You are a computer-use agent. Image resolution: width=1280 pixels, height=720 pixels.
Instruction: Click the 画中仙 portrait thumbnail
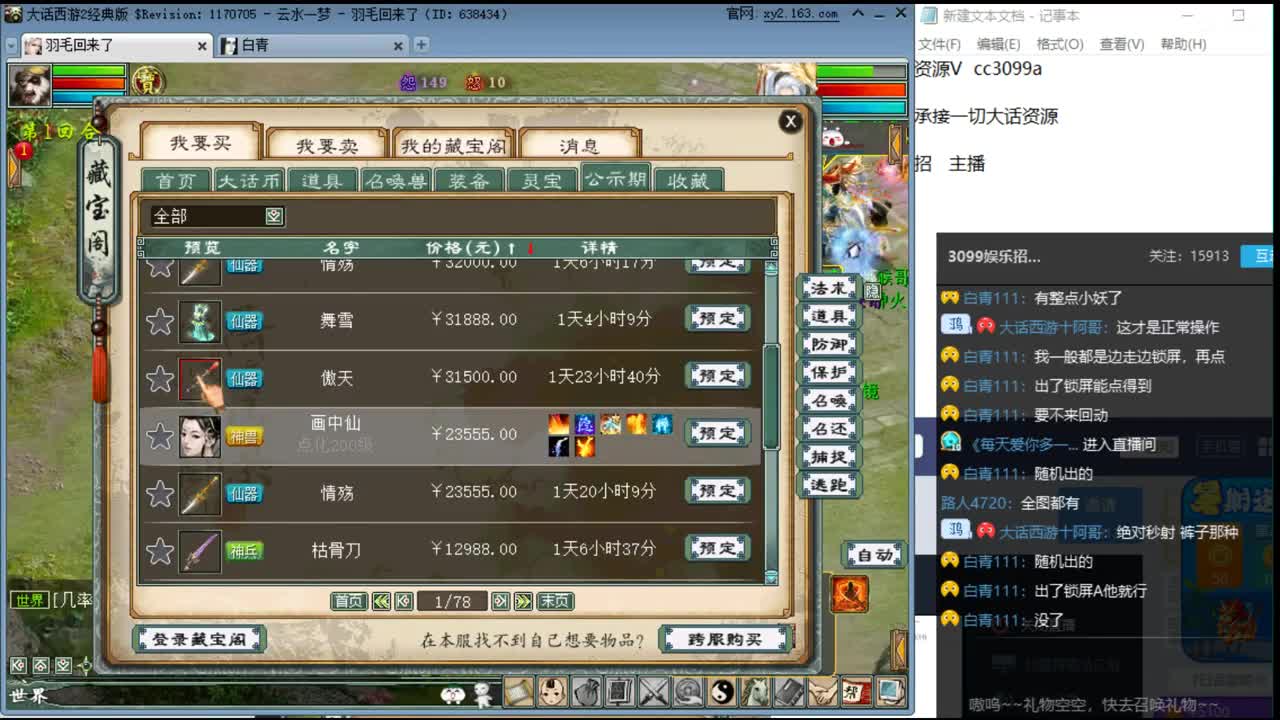pos(200,436)
